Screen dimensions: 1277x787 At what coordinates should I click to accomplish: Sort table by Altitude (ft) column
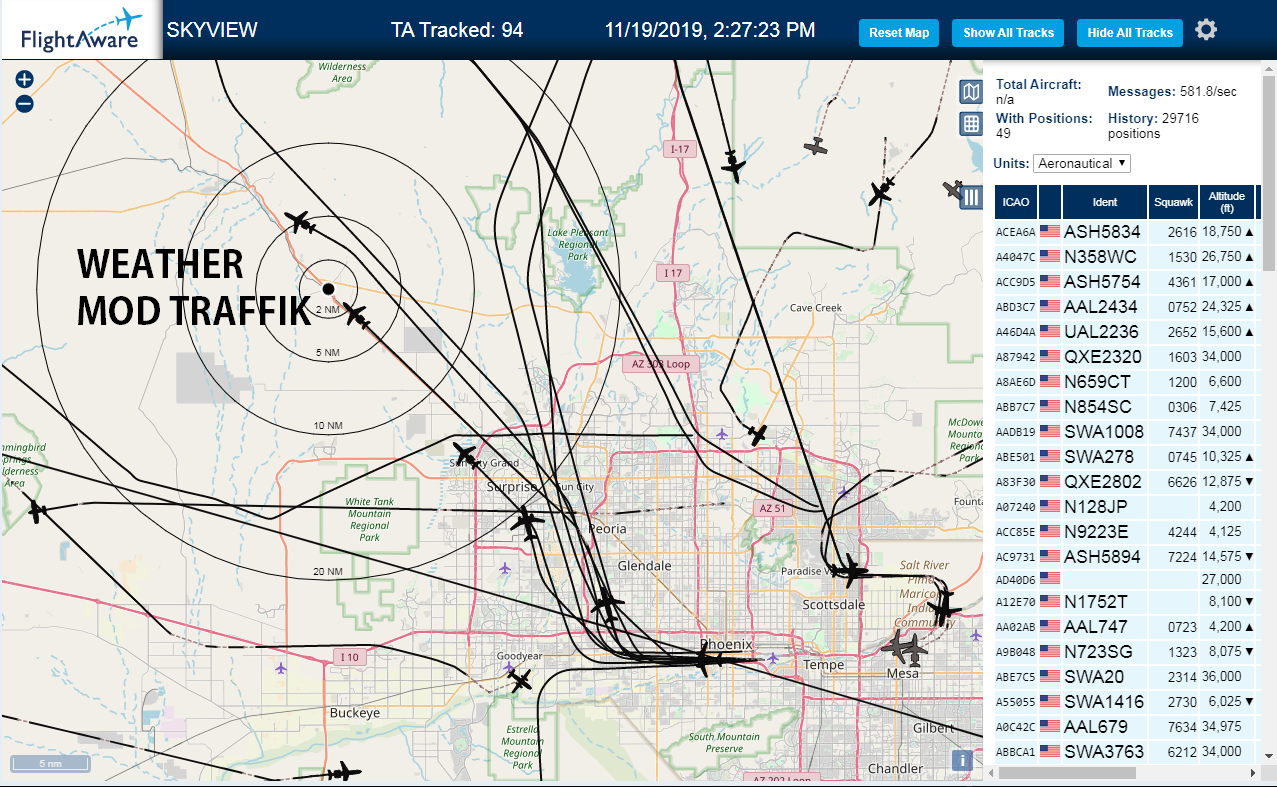[x=1226, y=202]
